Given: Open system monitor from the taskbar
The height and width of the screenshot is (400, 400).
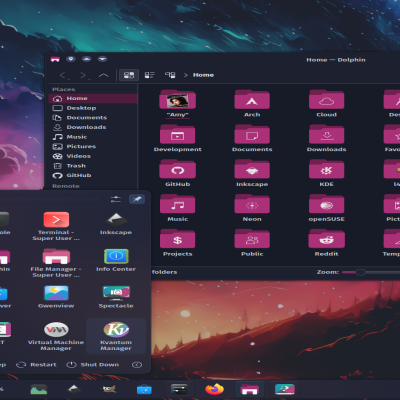Looking at the screenshot, I should [39, 389].
